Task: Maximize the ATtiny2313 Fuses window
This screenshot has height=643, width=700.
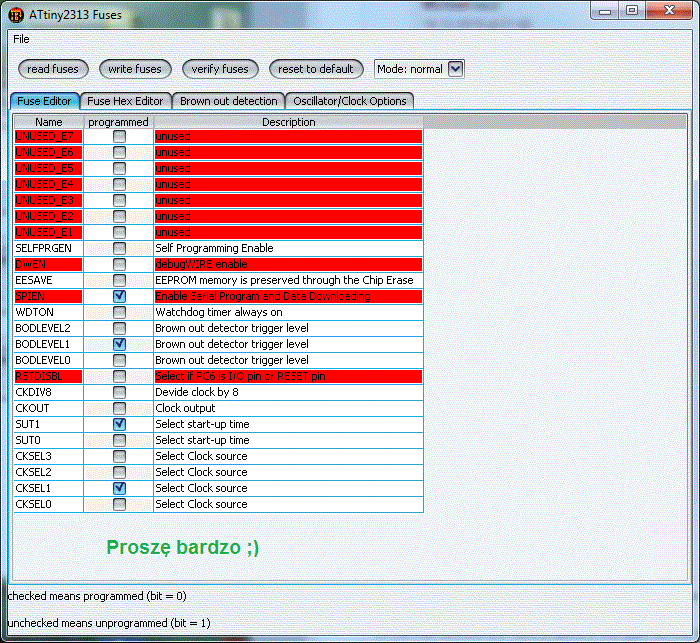Action: tap(632, 11)
